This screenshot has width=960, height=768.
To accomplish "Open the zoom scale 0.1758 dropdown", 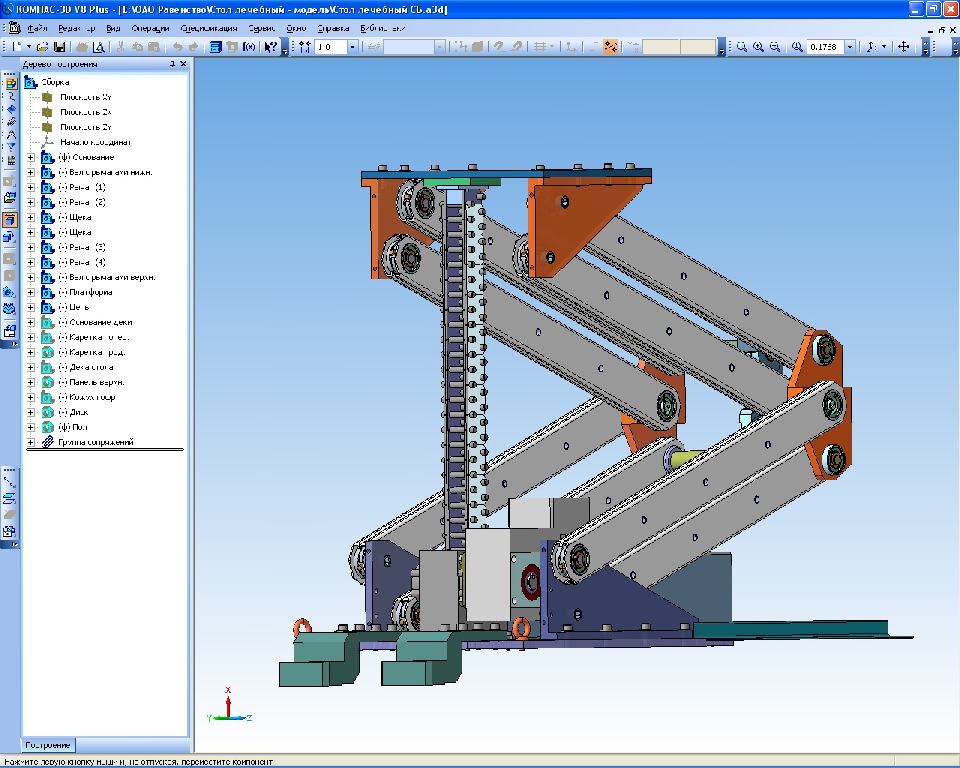I will [850, 47].
